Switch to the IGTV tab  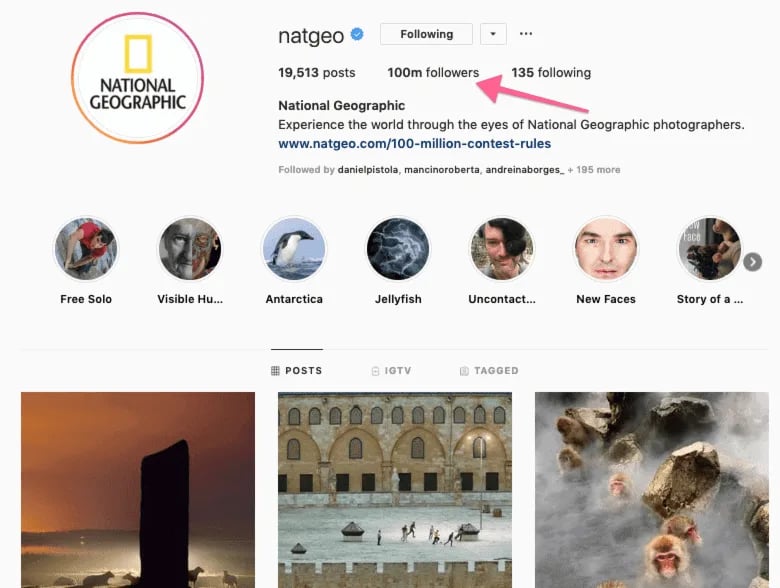click(390, 371)
